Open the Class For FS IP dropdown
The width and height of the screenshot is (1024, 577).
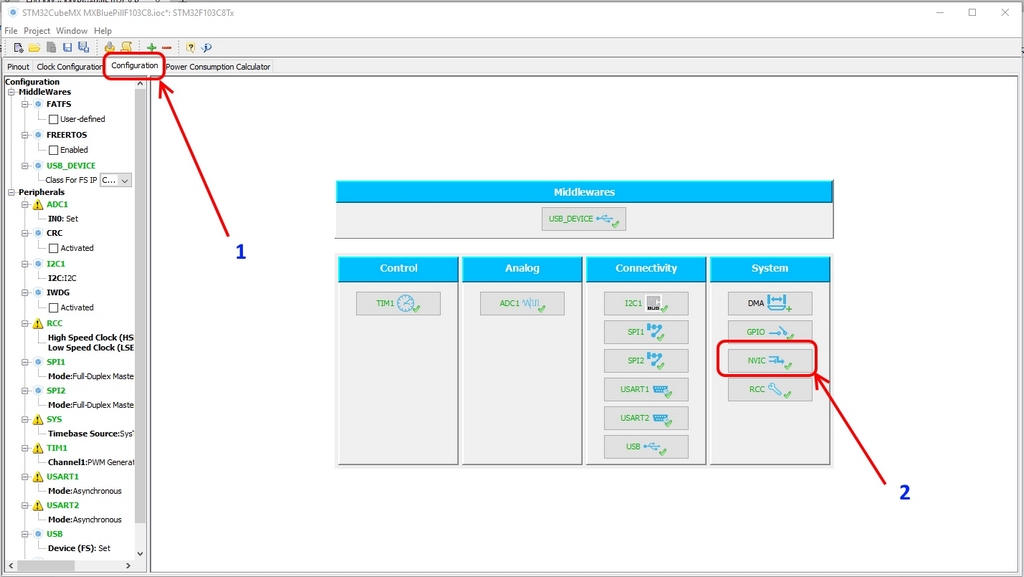(116, 180)
